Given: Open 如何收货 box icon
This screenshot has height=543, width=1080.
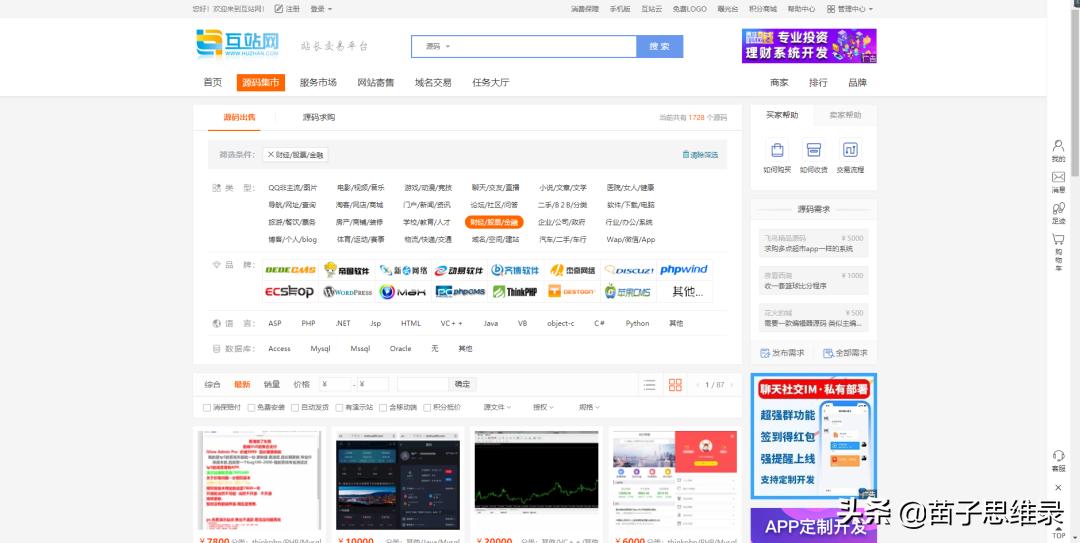Looking at the screenshot, I should [x=813, y=150].
